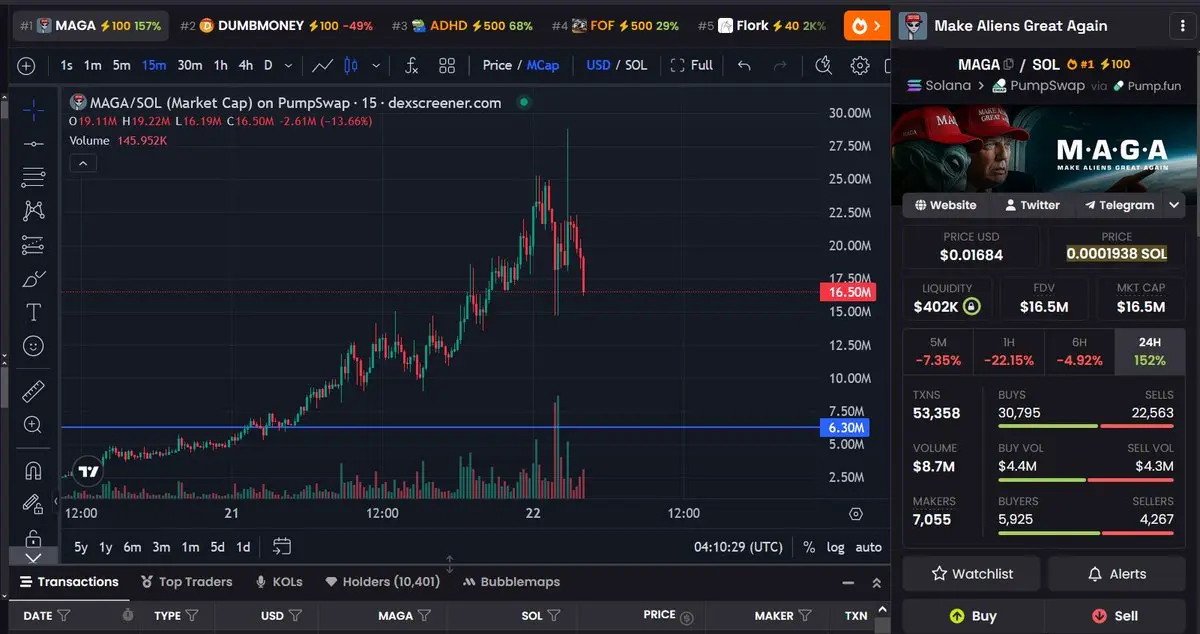Toggle log scale on chart

click(835, 547)
